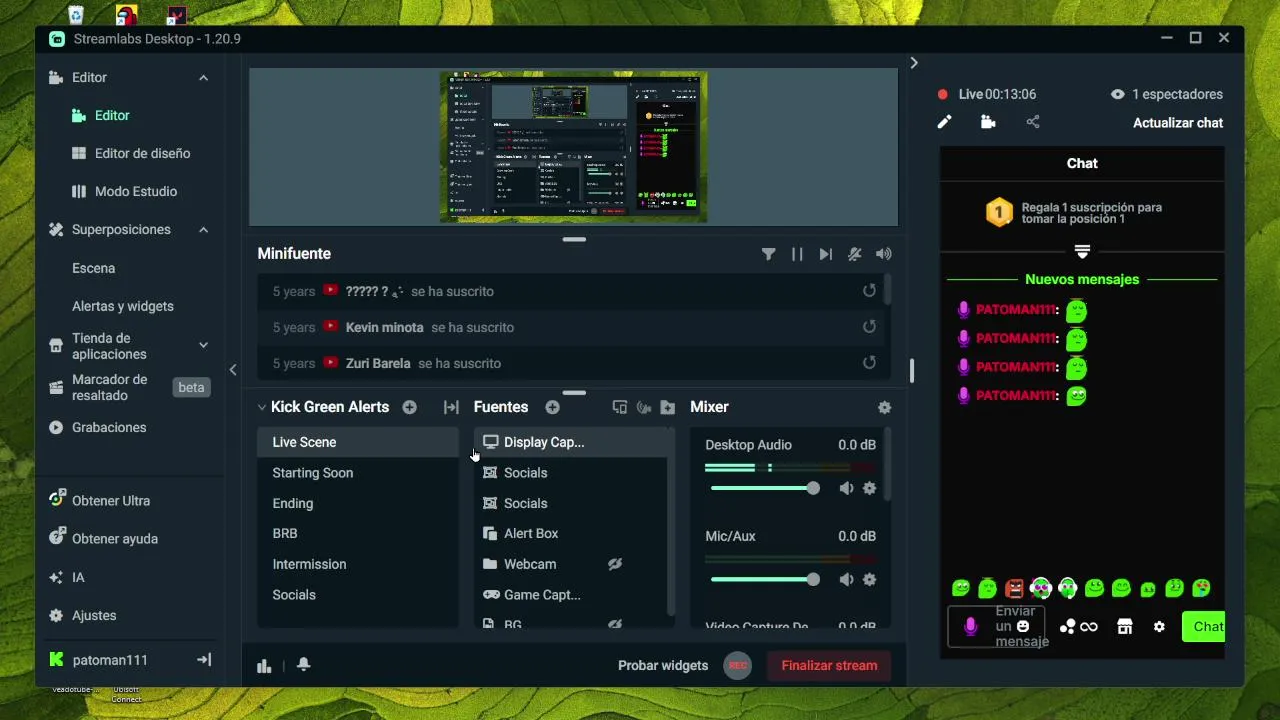Image resolution: width=1280 pixels, height=720 pixels.
Task: Adjust the Desktop Audio volume slider
Action: [765, 488]
